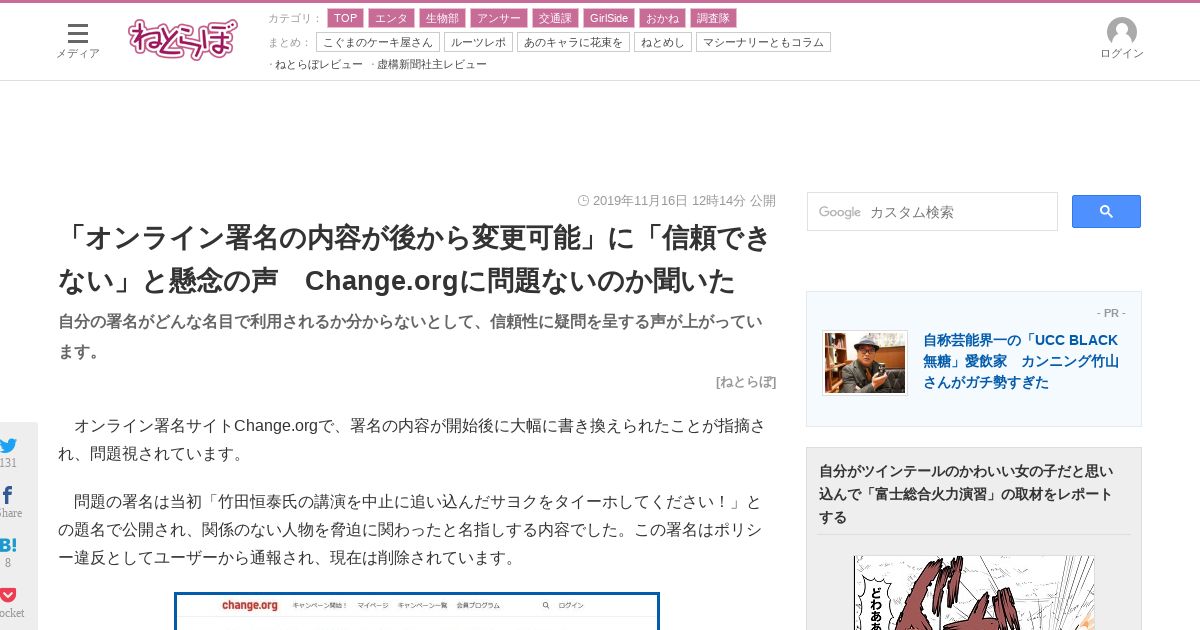The width and height of the screenshot is (1200, 630).
Task: Select the GirlSide category tab
Action: coord(609,18)
